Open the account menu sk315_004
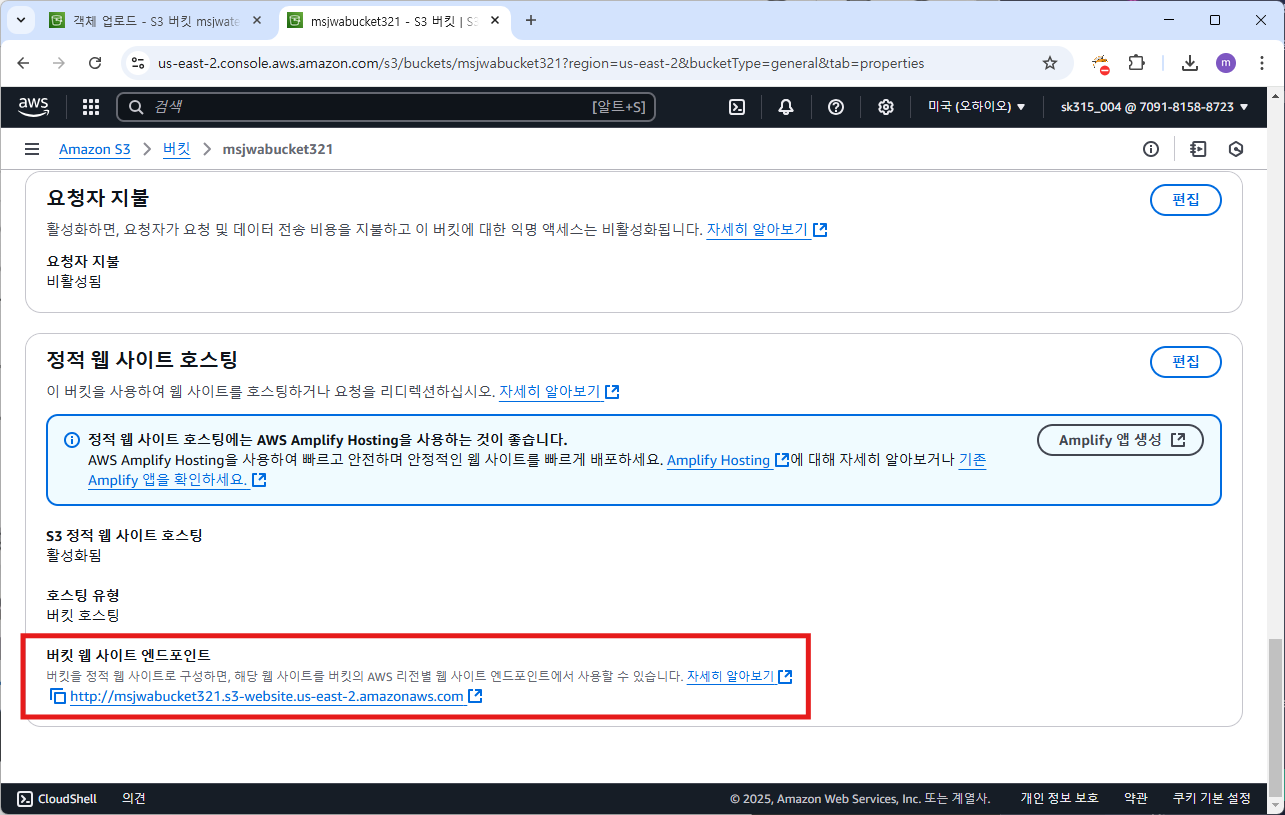This screenshot has height=815, width=1285. coord(1155,107)
